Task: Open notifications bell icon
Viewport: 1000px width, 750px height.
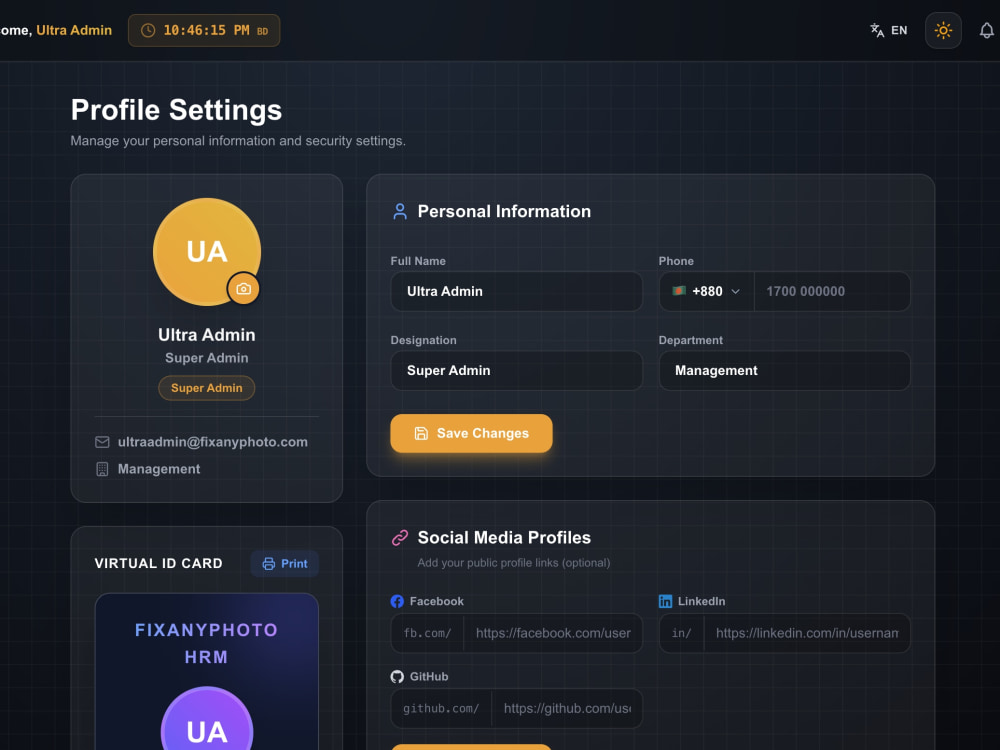Action: point(986,30)
